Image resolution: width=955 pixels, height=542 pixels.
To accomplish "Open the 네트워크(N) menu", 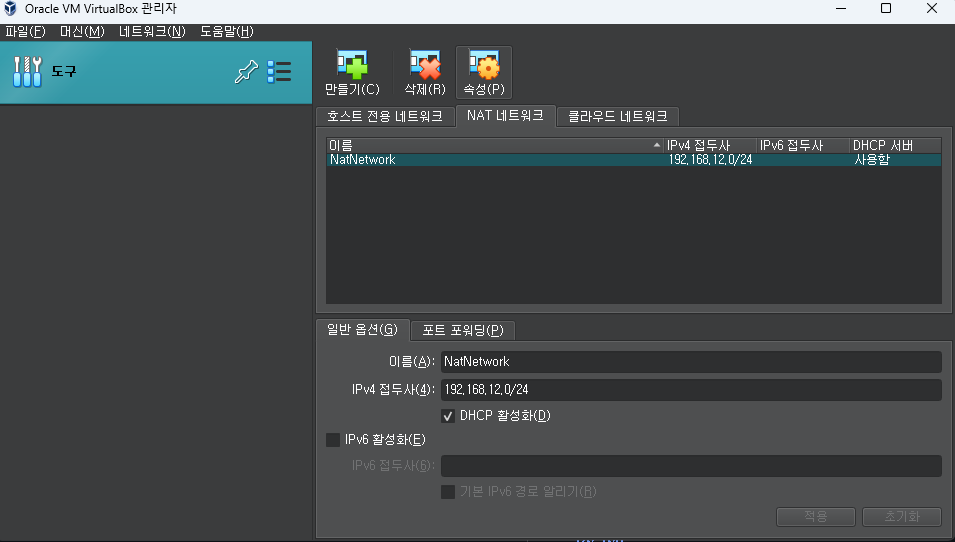I will (x=152, y=32).
